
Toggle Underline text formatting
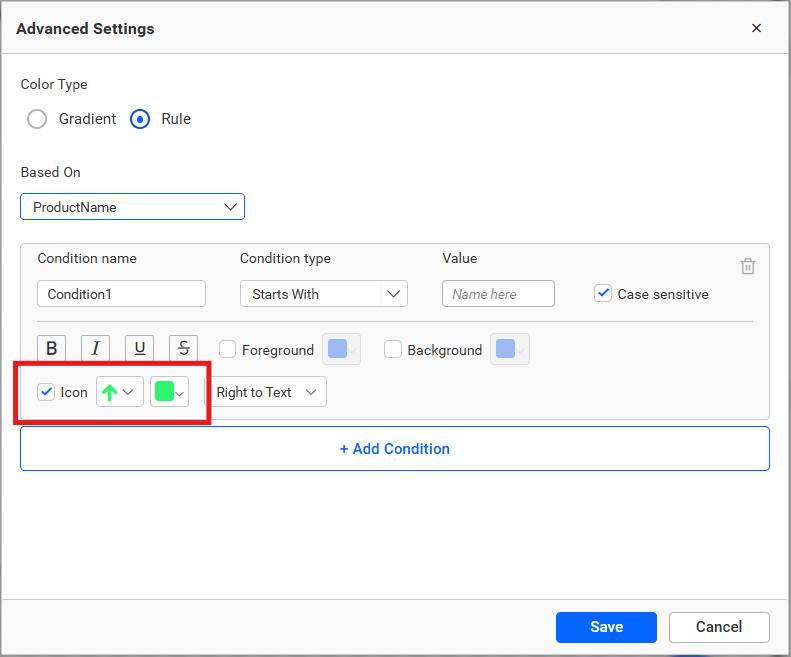coord(140,348)
